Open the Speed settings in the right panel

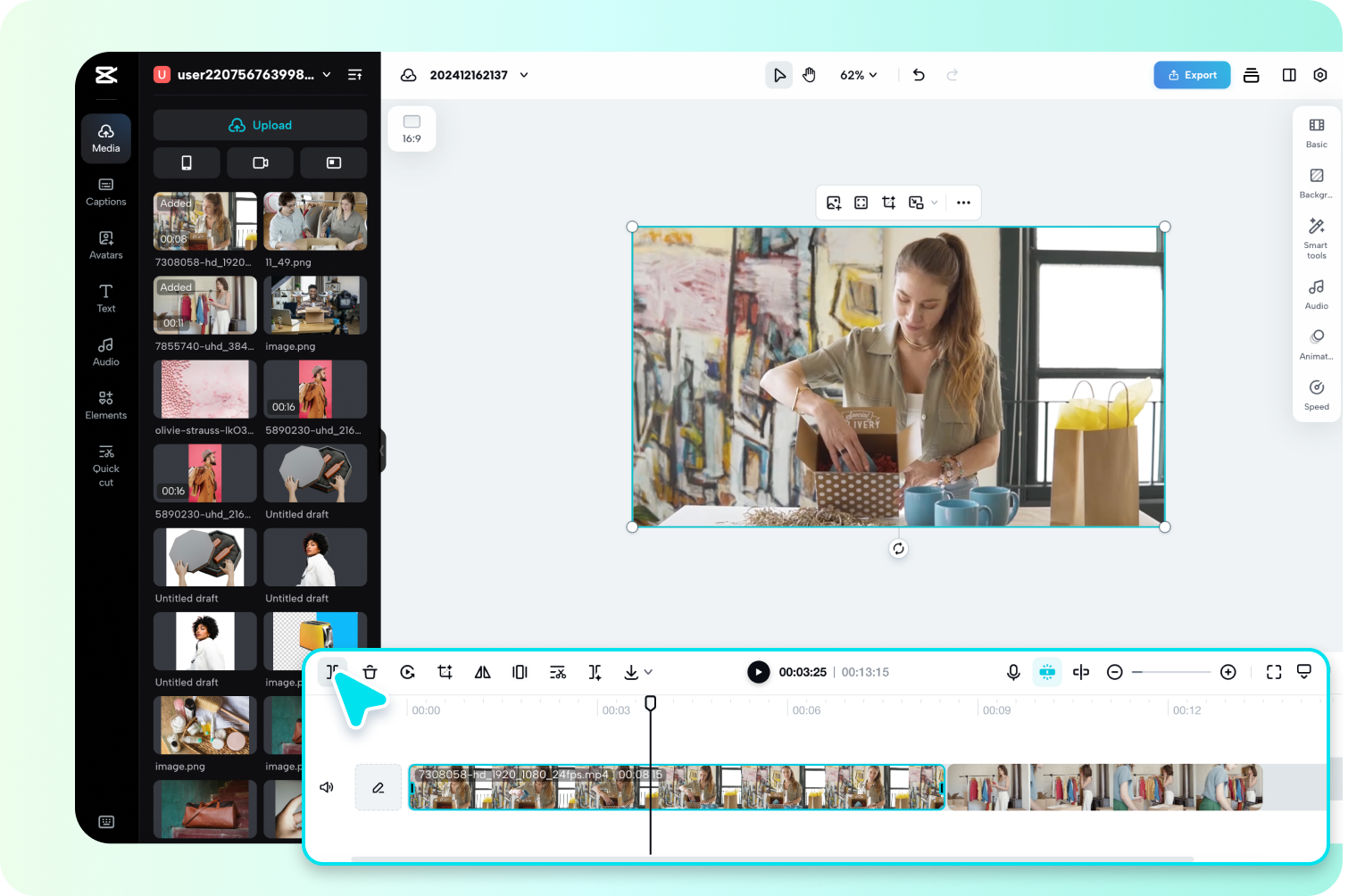1316,394
